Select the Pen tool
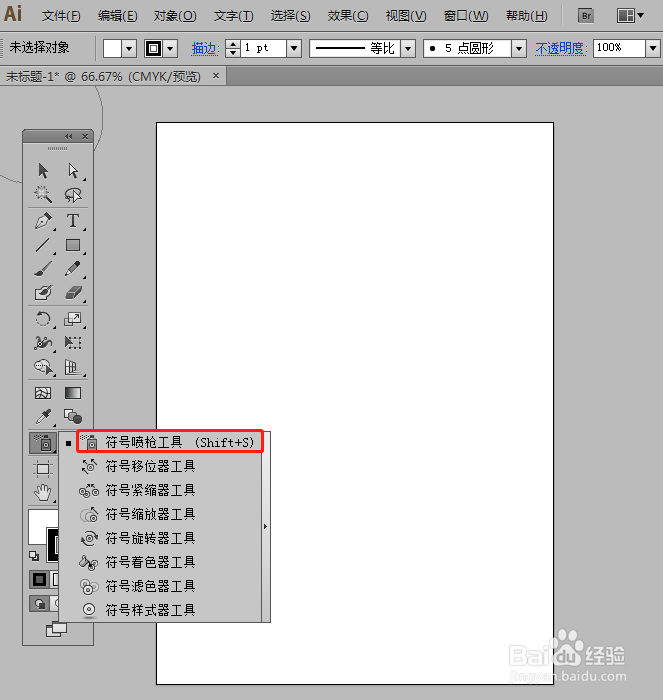 pyautogui.click(x=43, y=221)
